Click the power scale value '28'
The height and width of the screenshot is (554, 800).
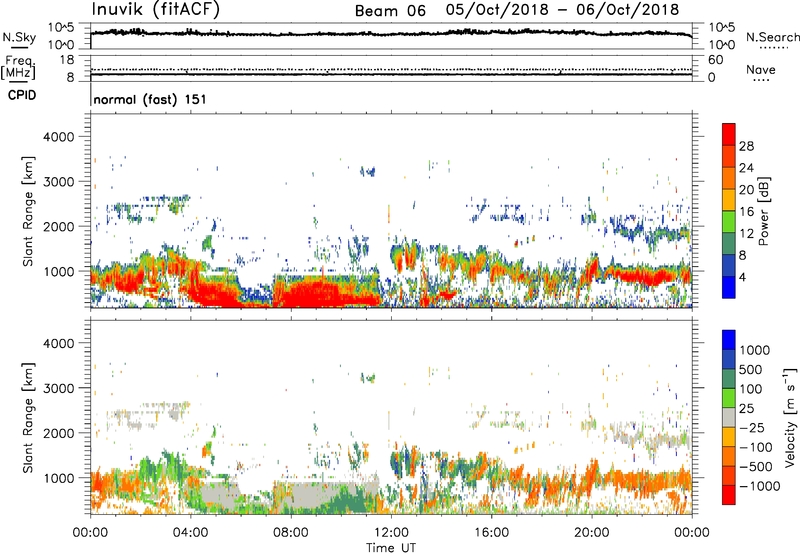pos(746,146)
